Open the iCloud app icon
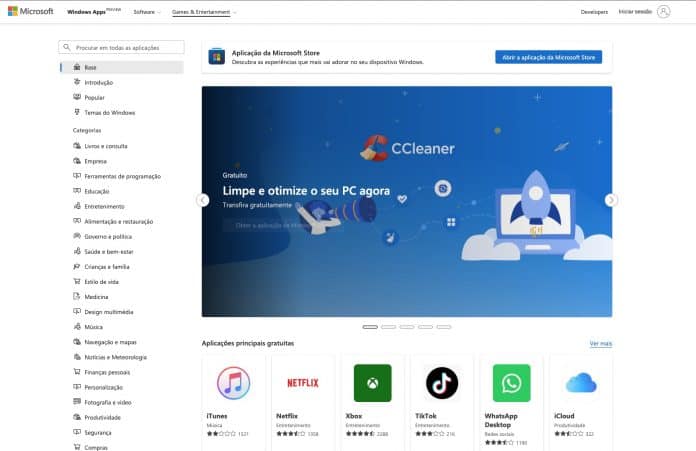696x451 pixels. pyautogui.click(x=580, y=382)
